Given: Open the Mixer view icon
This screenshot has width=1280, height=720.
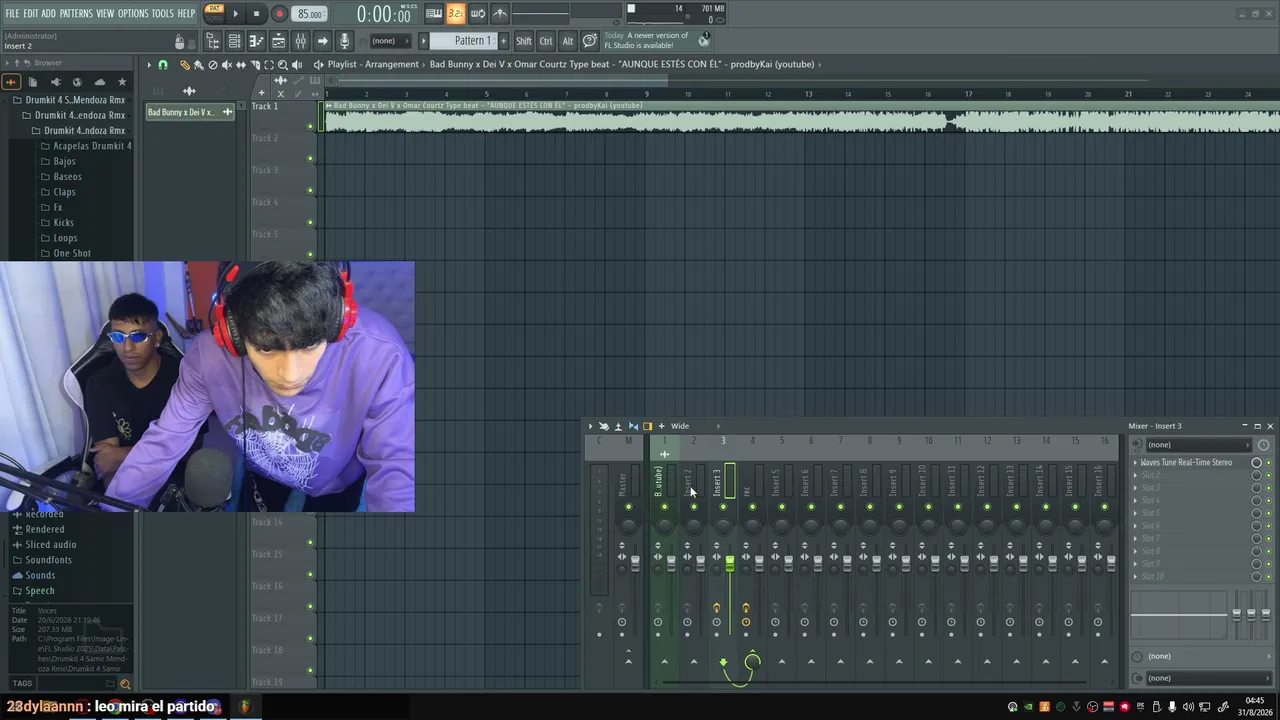Looking at the screenshot, I should [x=300, y=41].
